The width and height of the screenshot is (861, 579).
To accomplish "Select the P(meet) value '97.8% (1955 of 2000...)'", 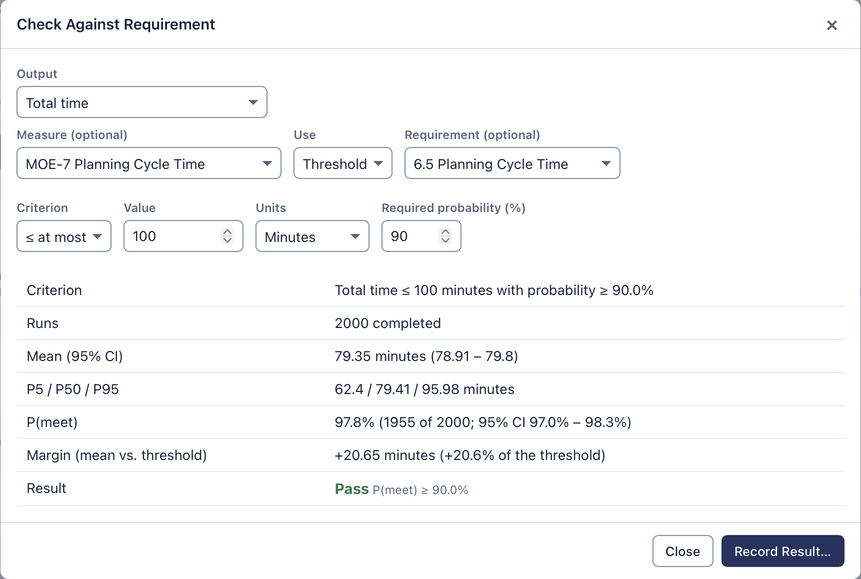I will 483,422.
